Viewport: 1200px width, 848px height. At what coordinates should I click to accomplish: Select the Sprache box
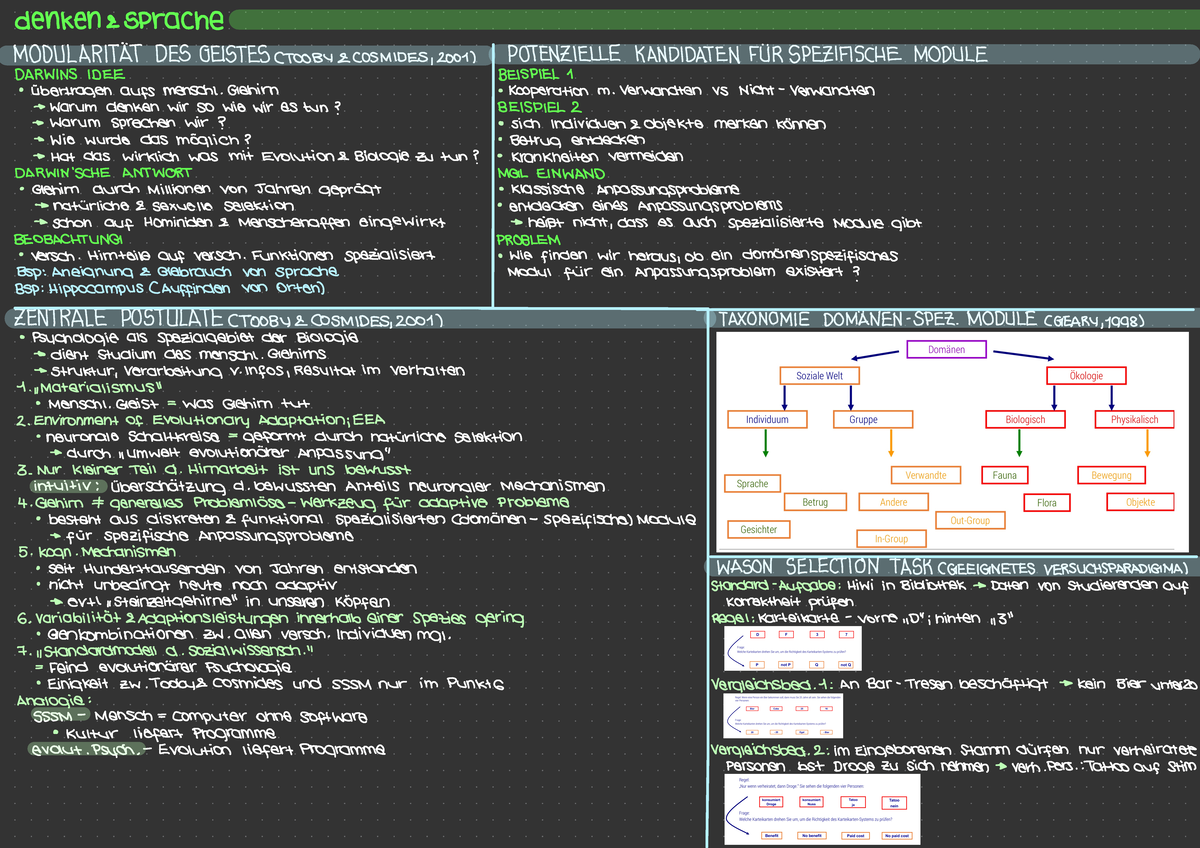(x=752, y=484)
